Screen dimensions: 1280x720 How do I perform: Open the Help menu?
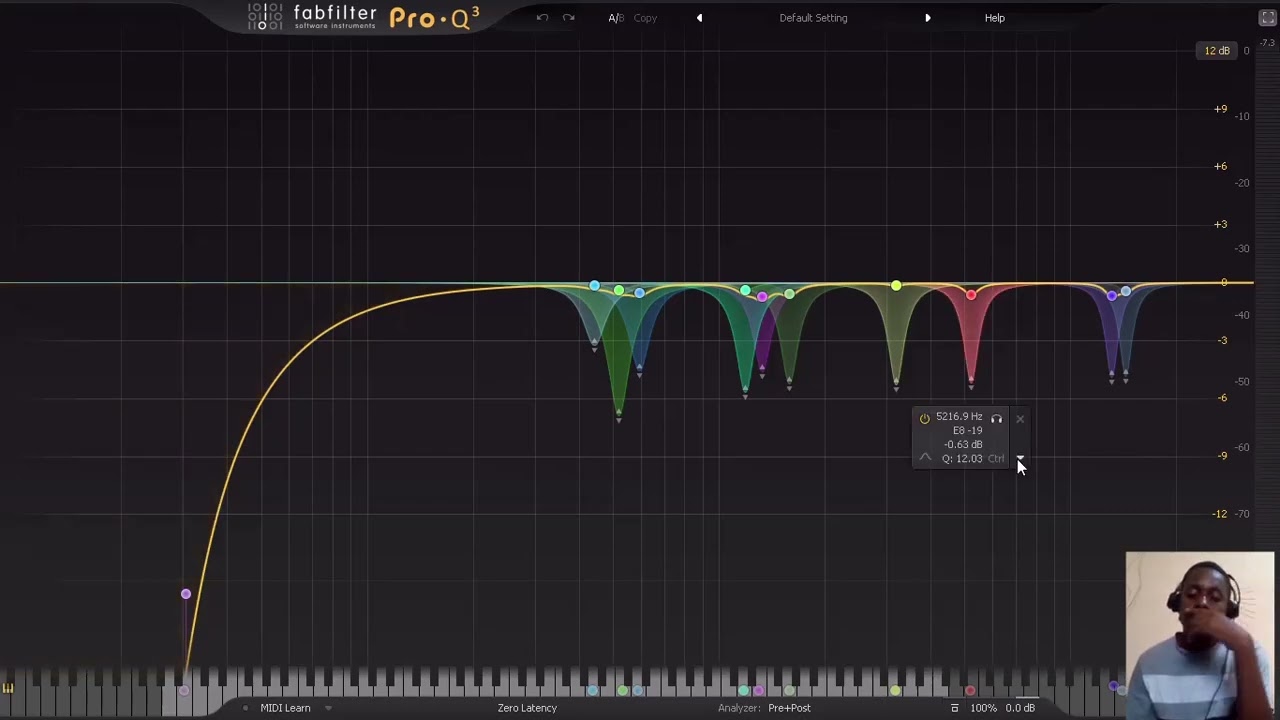[994, 18]
